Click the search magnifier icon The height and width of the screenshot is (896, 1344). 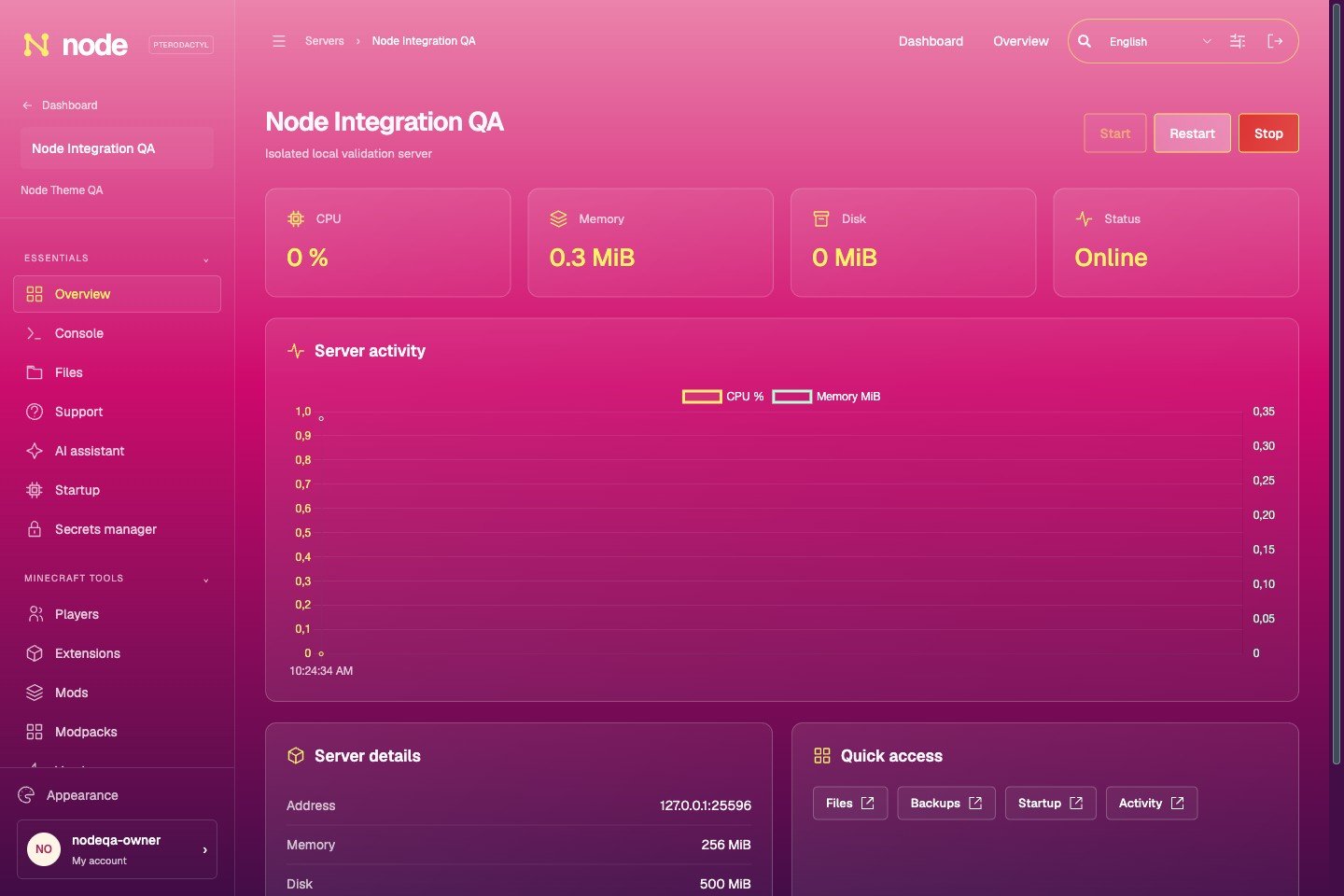coord(1085,41)
